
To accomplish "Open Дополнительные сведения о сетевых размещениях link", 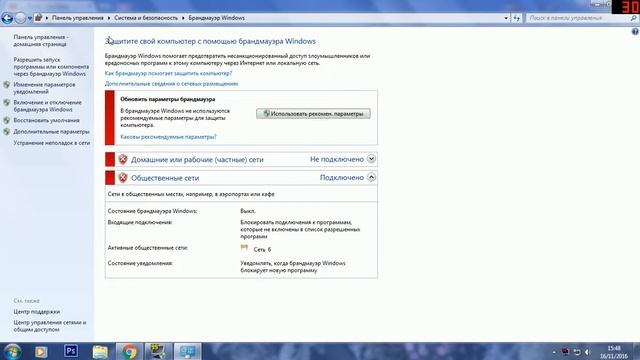I will point(171,84).
